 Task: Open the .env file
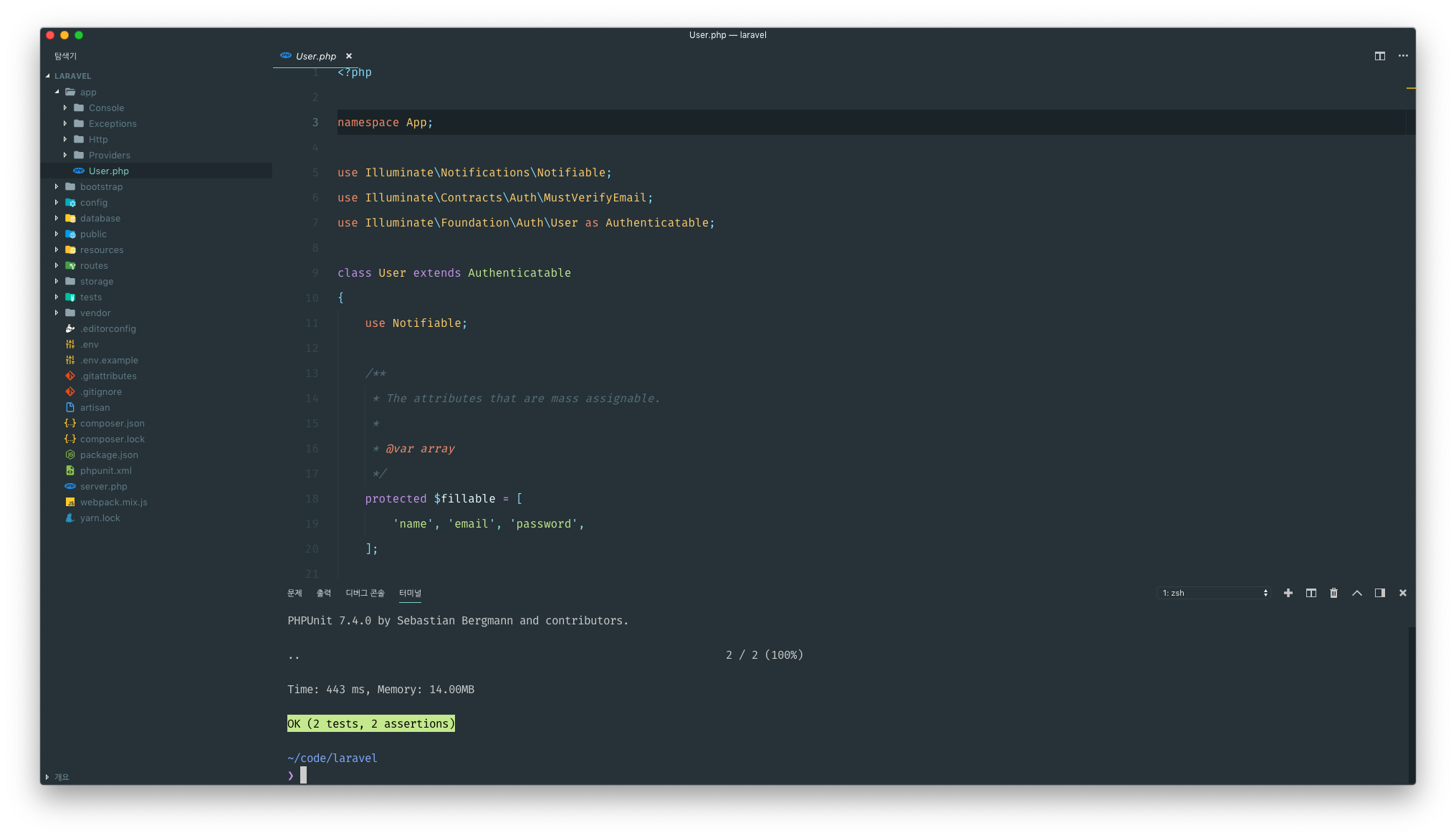89,344
